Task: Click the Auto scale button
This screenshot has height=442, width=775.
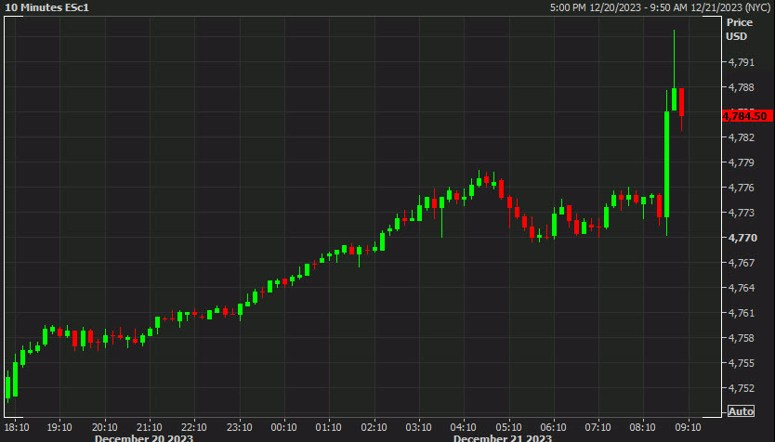Action: click(x=741, y=411)
